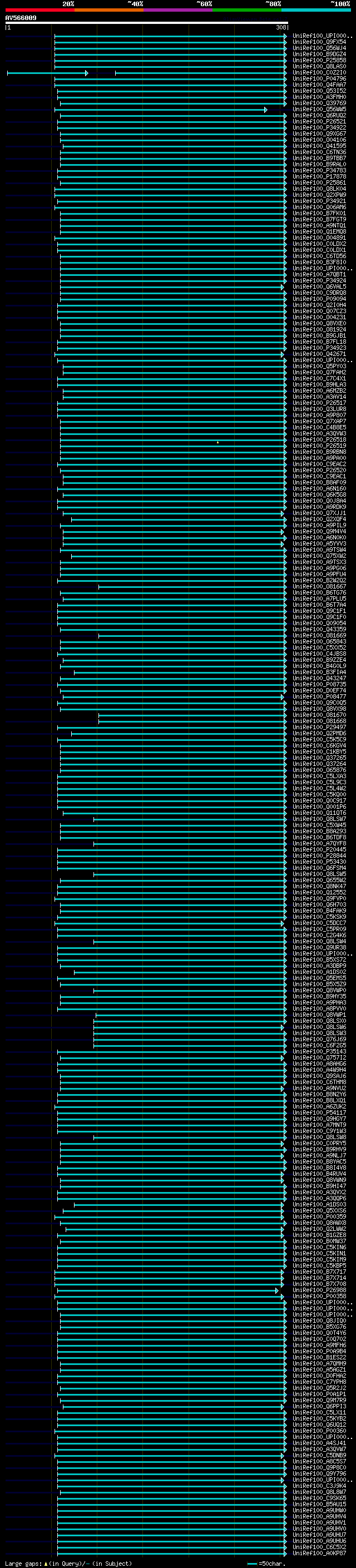The height and width of the screenshot is (1568, 356).
Task: Select hit UniRef100_P34783
Action: tap(319, 170)
